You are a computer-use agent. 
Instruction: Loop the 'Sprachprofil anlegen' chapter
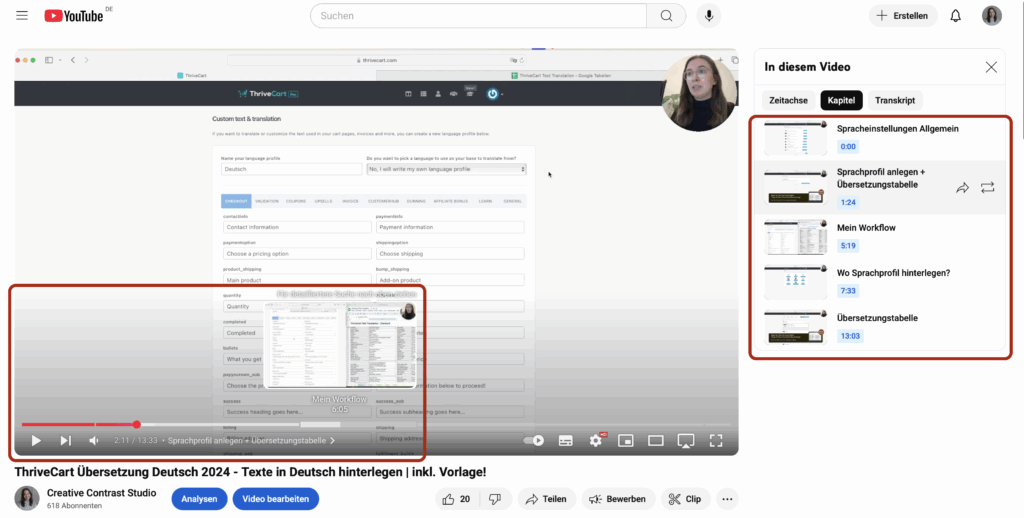click(x=987, y=188)
